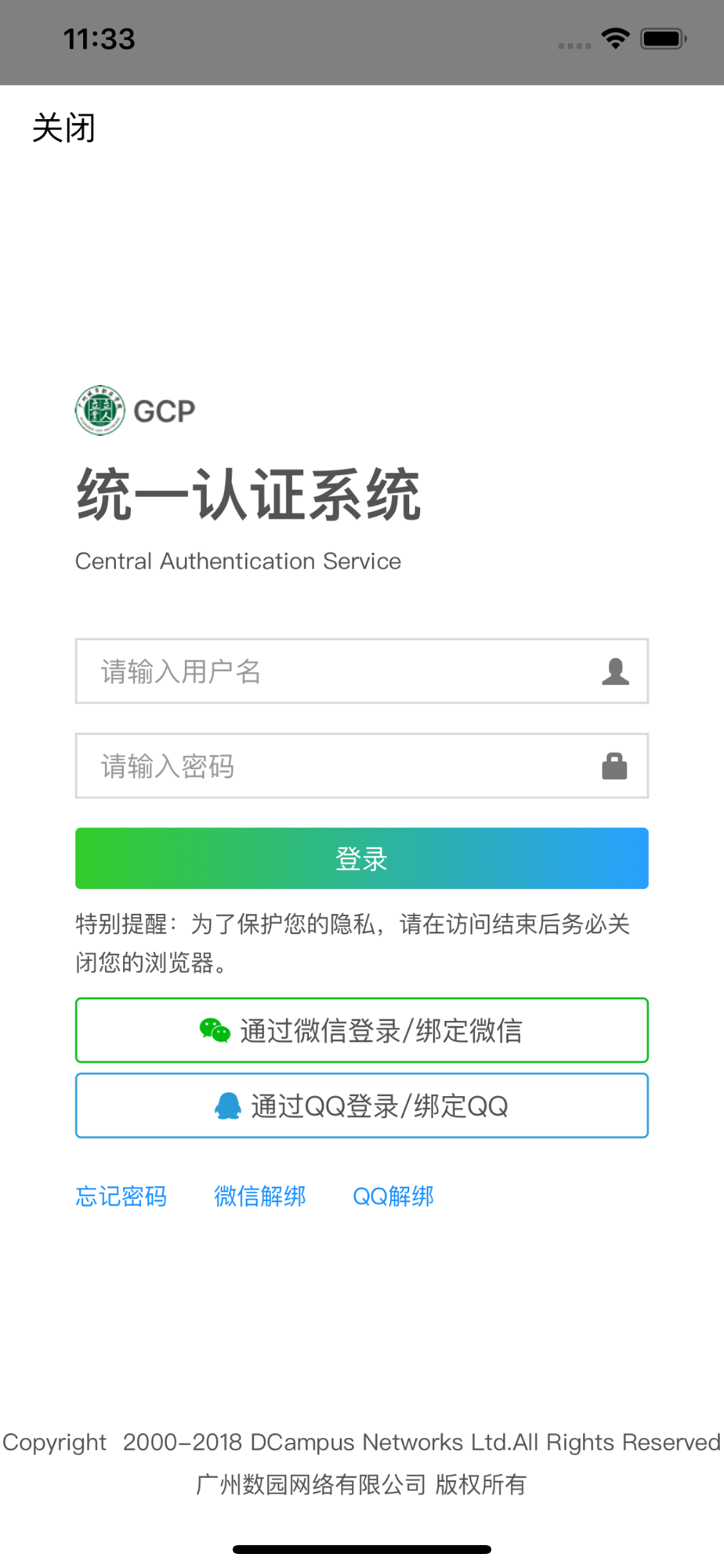Open the 微信解绑 link
The width and height of the screenshot is (724, 1568).
(x=260, y=1196)
